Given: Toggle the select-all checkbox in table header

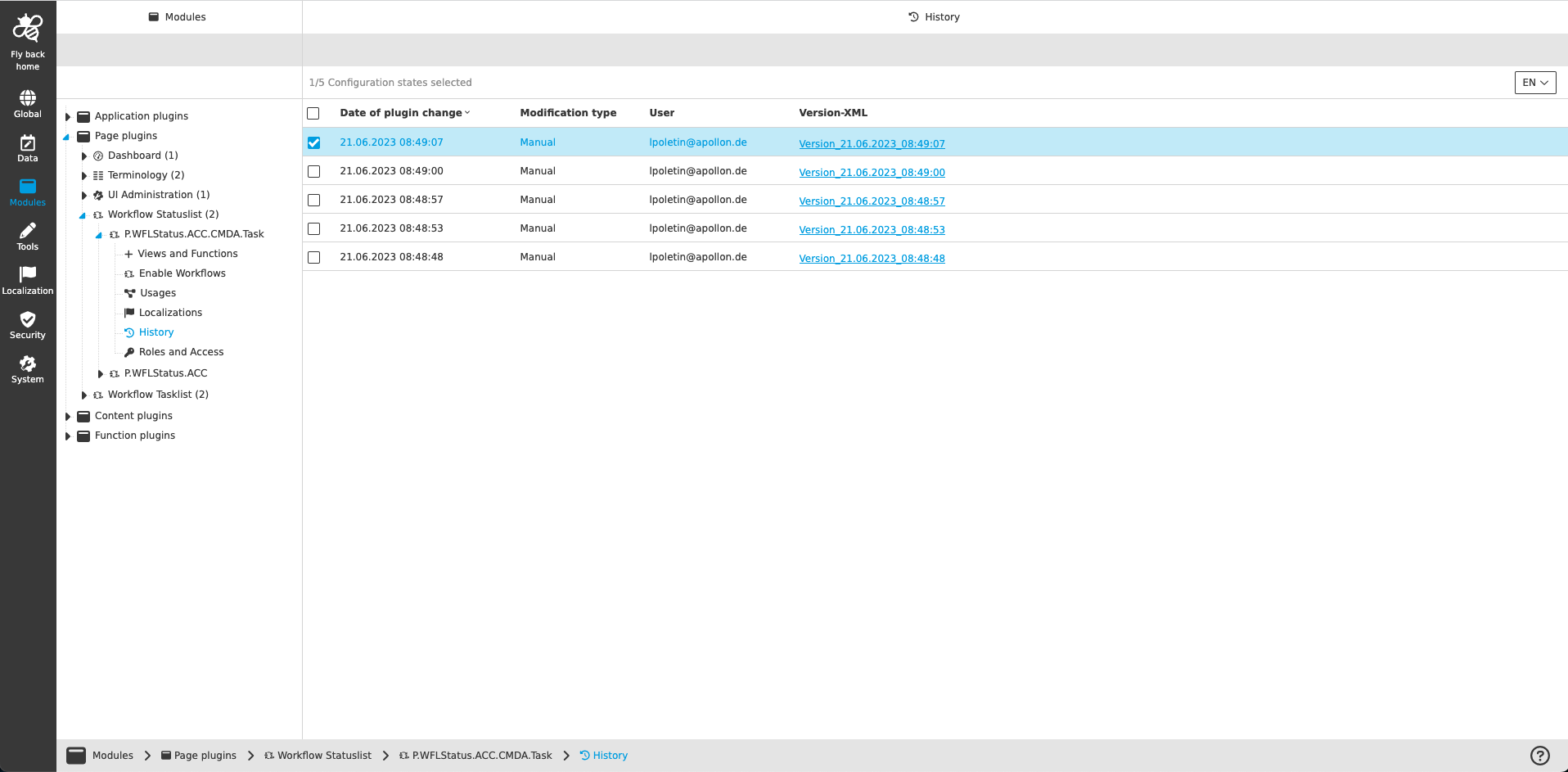Looking at the screenshot, I should click(313, 114).
